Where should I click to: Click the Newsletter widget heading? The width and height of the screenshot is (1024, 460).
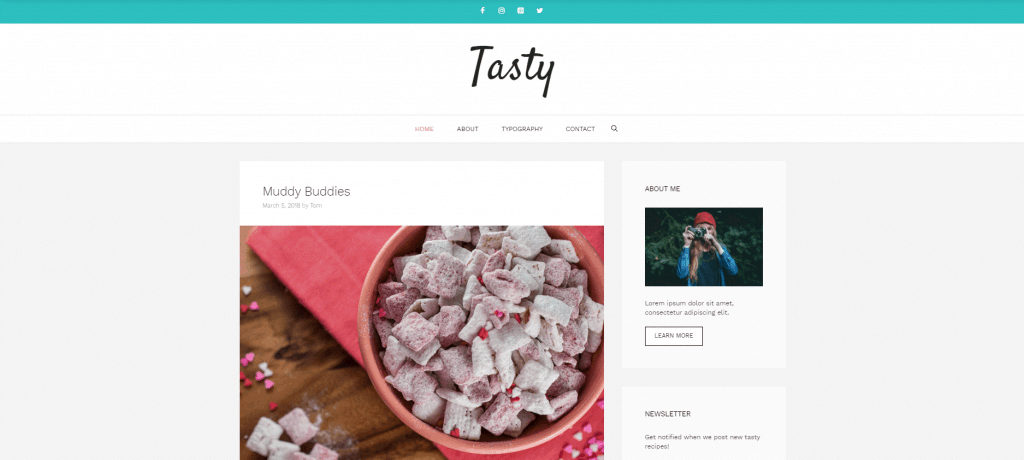click(667, 414)
